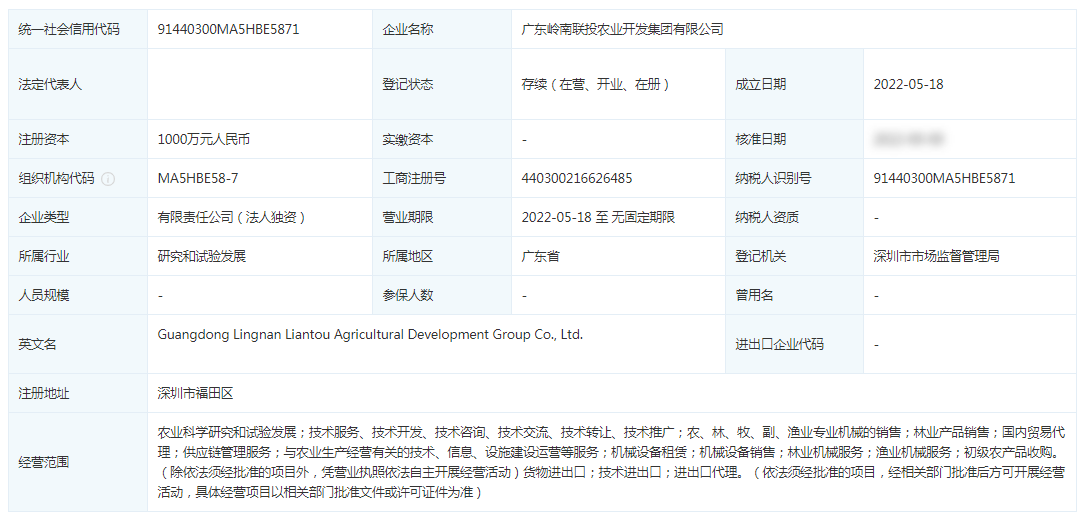
Task: Select English name Guangdong Lingnan Liantou Agricultural Development
Action: click(x=370, y=334)
